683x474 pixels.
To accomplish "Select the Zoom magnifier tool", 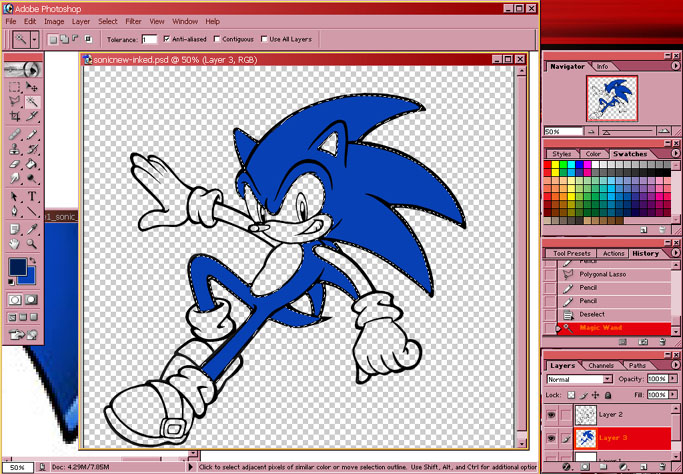I will (x=31, y=244).
